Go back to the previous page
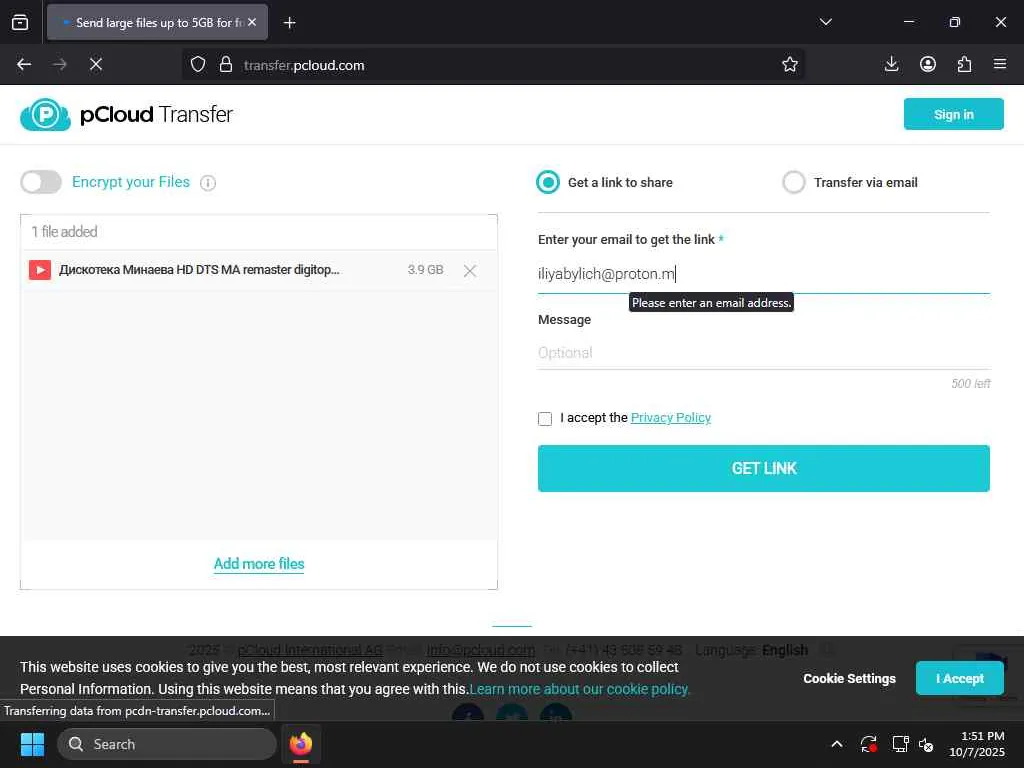 point(24,64)
